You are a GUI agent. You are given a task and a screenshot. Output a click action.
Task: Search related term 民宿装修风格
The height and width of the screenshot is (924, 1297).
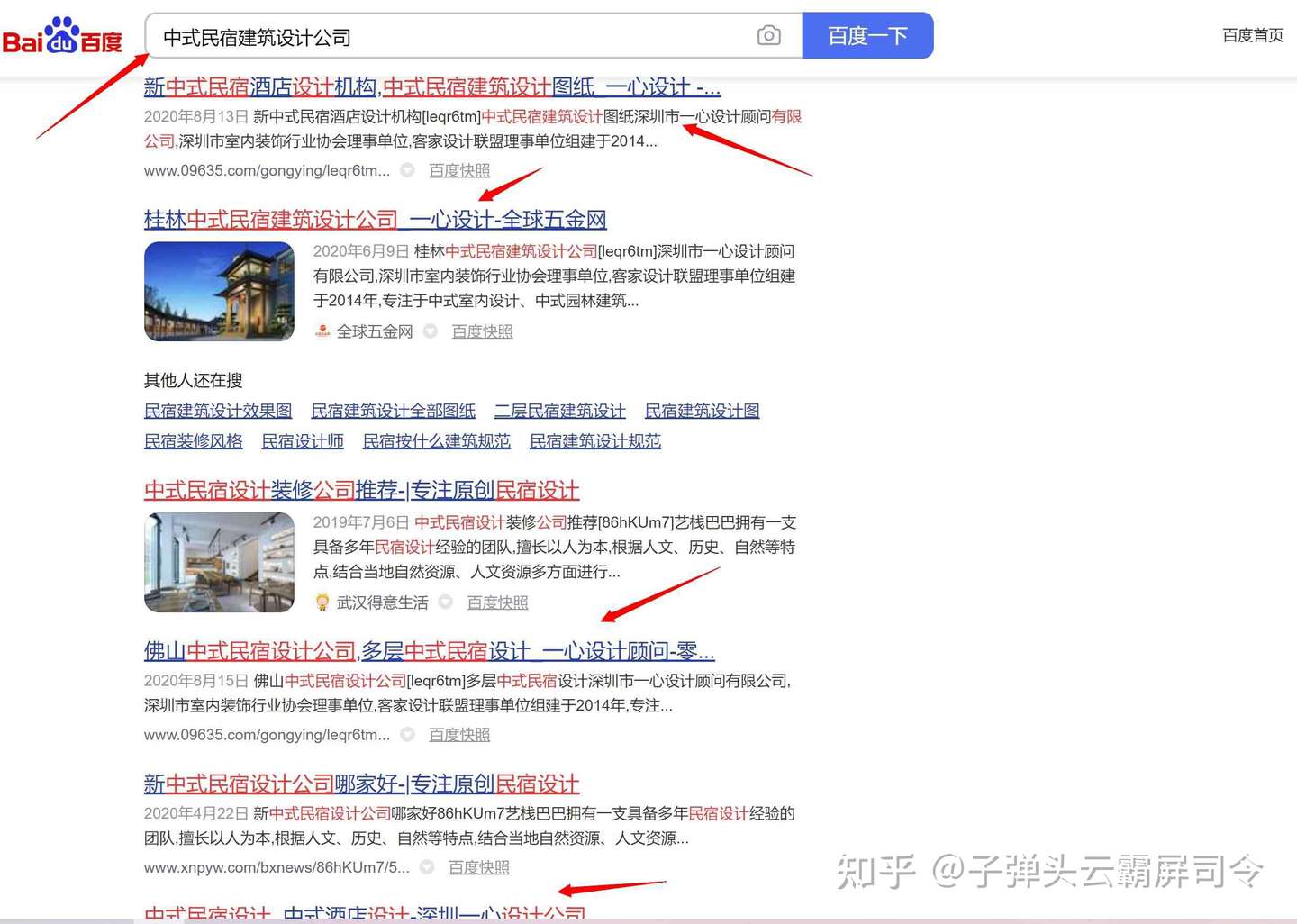194,441
